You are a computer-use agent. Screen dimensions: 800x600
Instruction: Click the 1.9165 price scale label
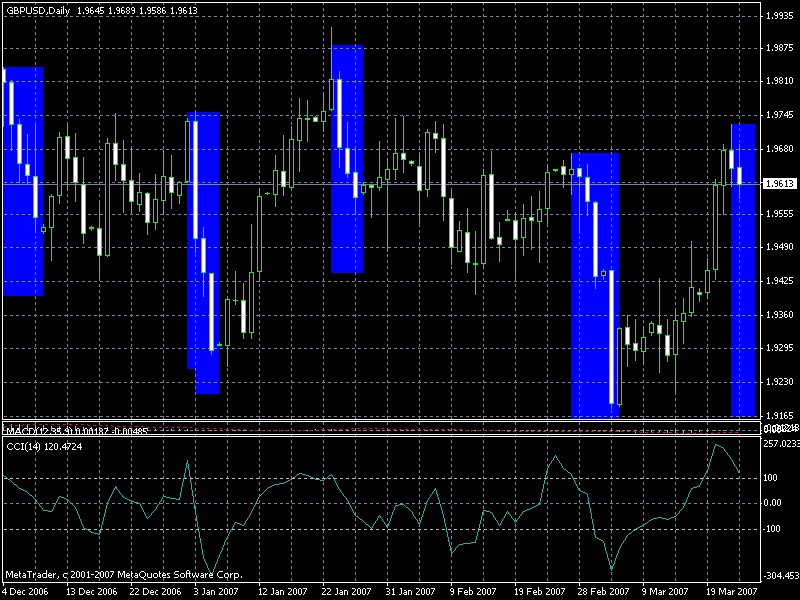[780, 416]
